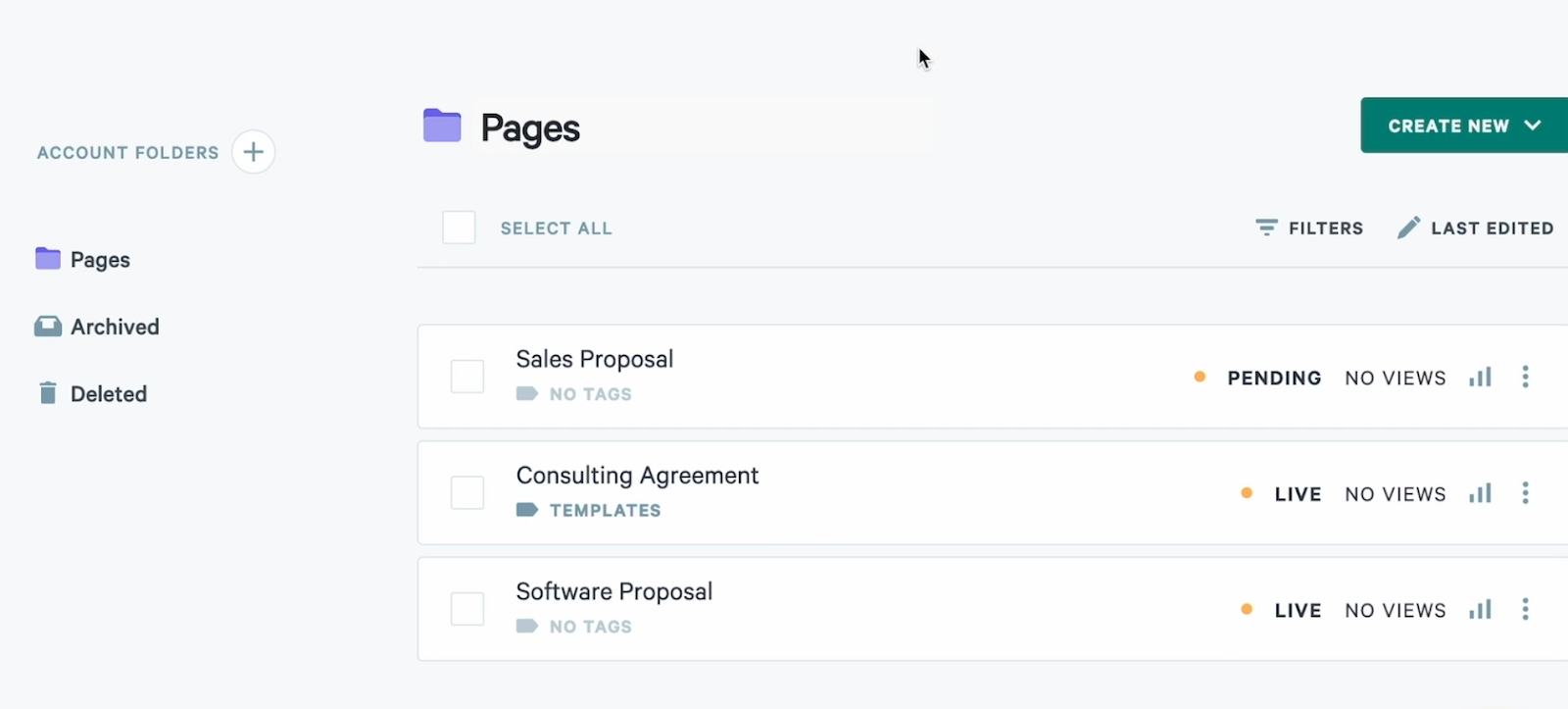Click the tag icon under Software Proposal
This screenshot has height=709, width=1568.
tap(527, 626)
